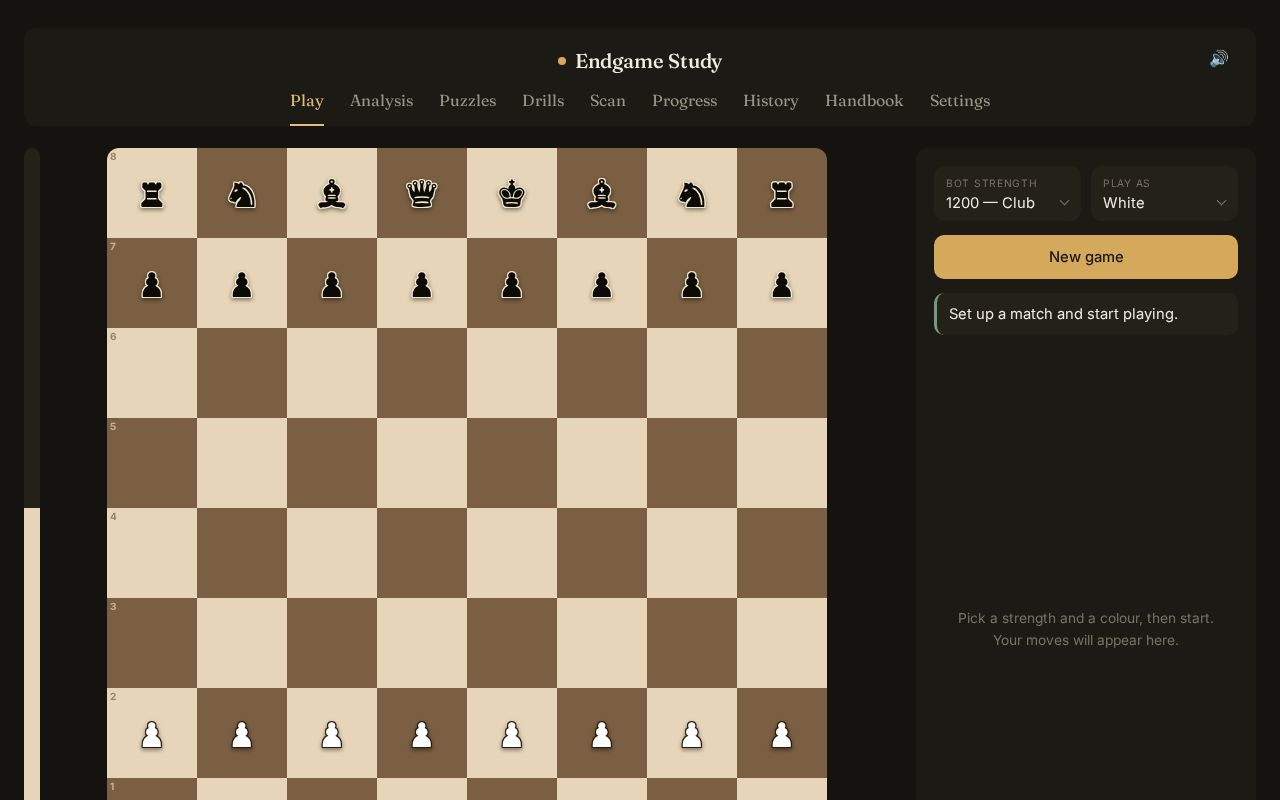
Task: Click the empty e4 square
Action: [512, 553]
